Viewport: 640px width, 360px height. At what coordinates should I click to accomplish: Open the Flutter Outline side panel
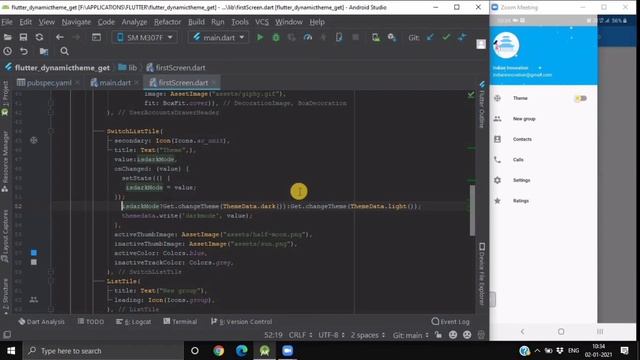[482, 105]
